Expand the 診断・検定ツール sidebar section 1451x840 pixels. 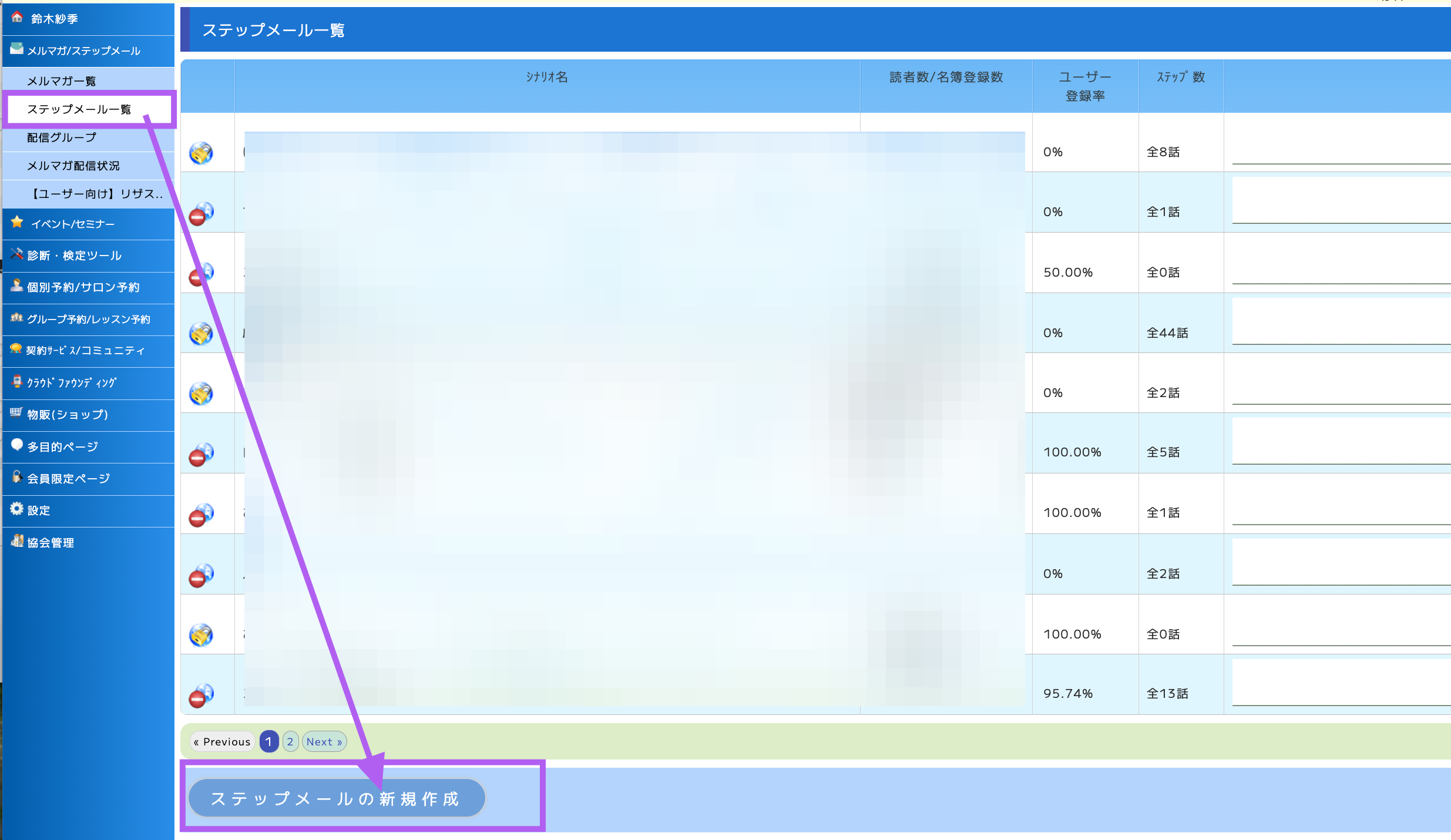click(x=75, y=256)
